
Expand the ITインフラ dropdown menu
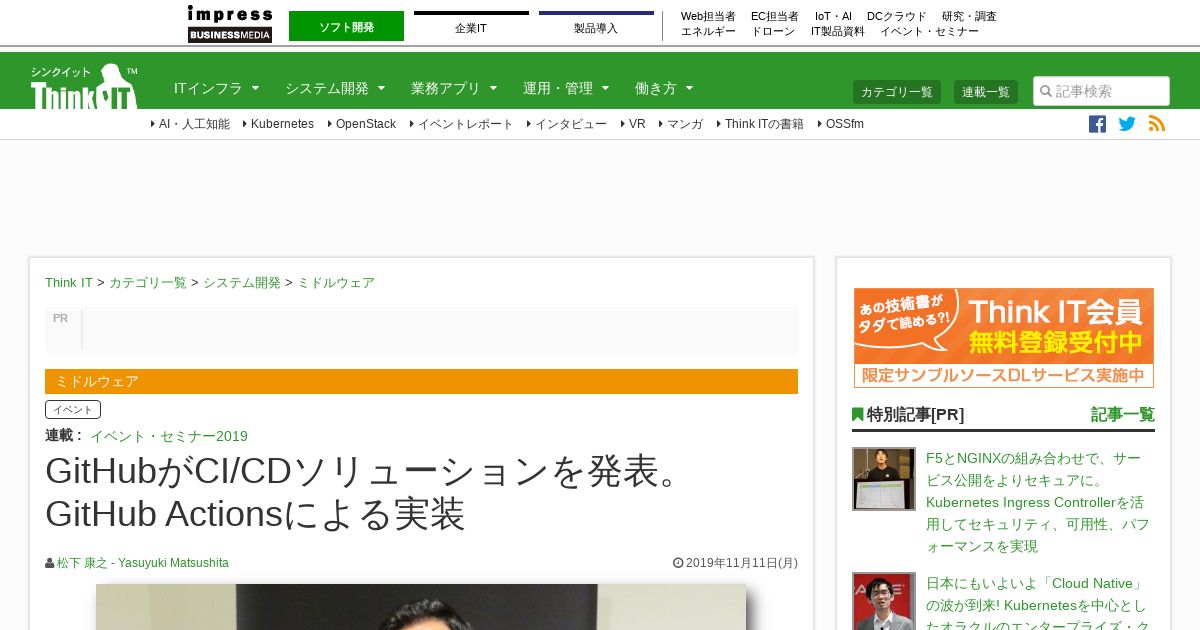pyautogui.click(x=217, y=88)
